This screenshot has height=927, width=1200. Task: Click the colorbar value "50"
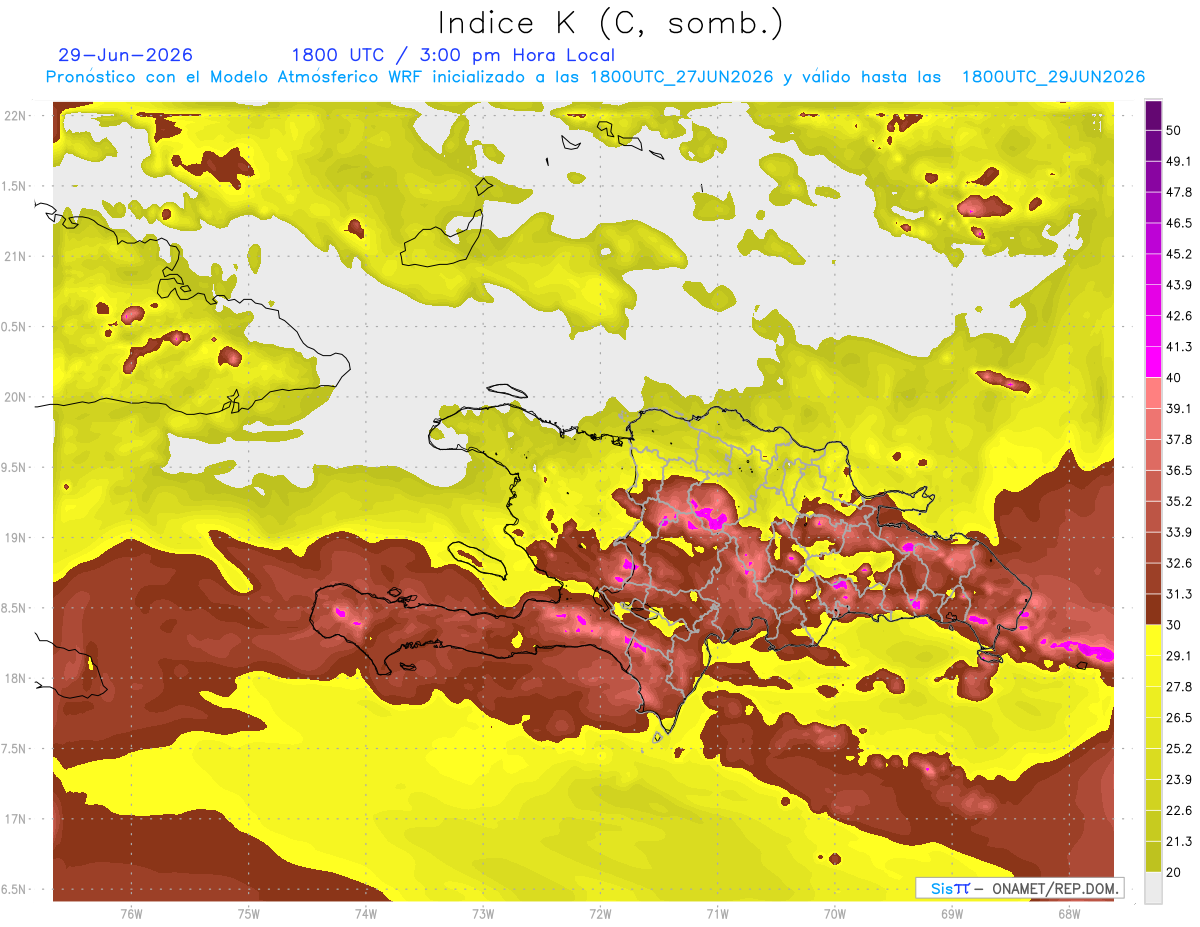[x=1174, y=130]
